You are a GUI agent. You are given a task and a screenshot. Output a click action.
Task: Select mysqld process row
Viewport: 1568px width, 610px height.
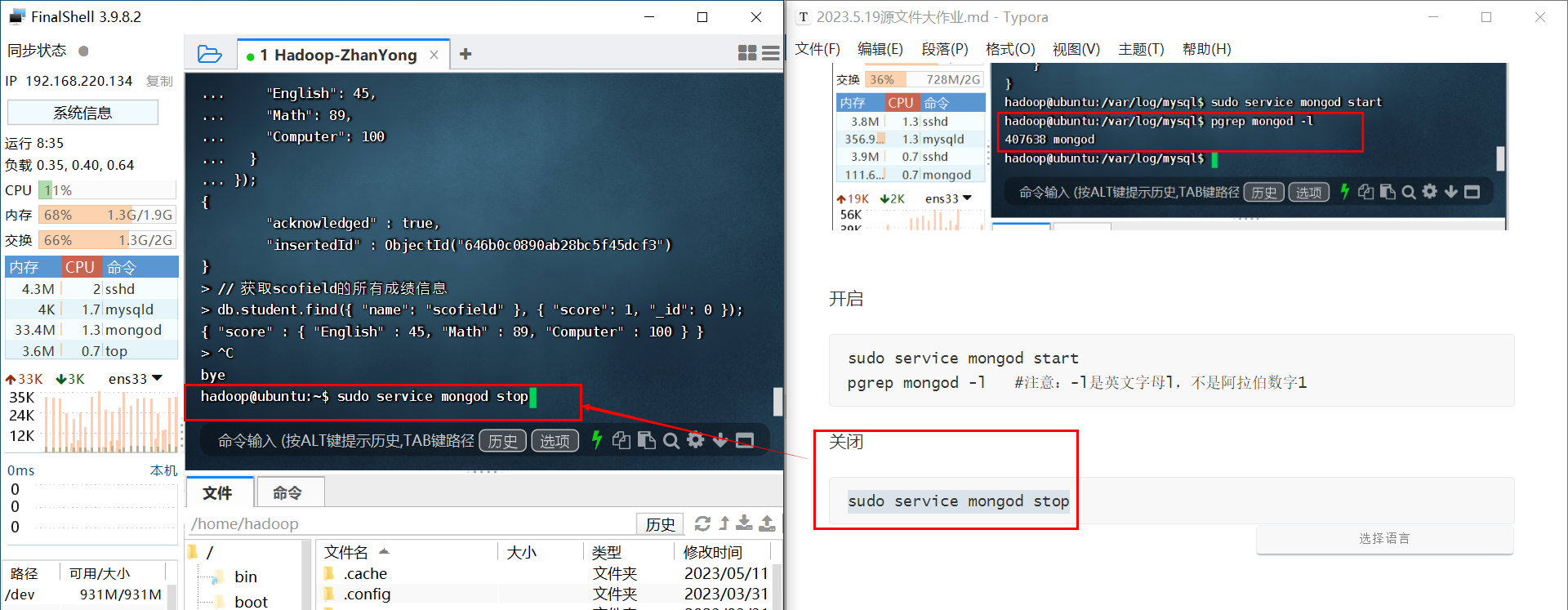[91, 309]
